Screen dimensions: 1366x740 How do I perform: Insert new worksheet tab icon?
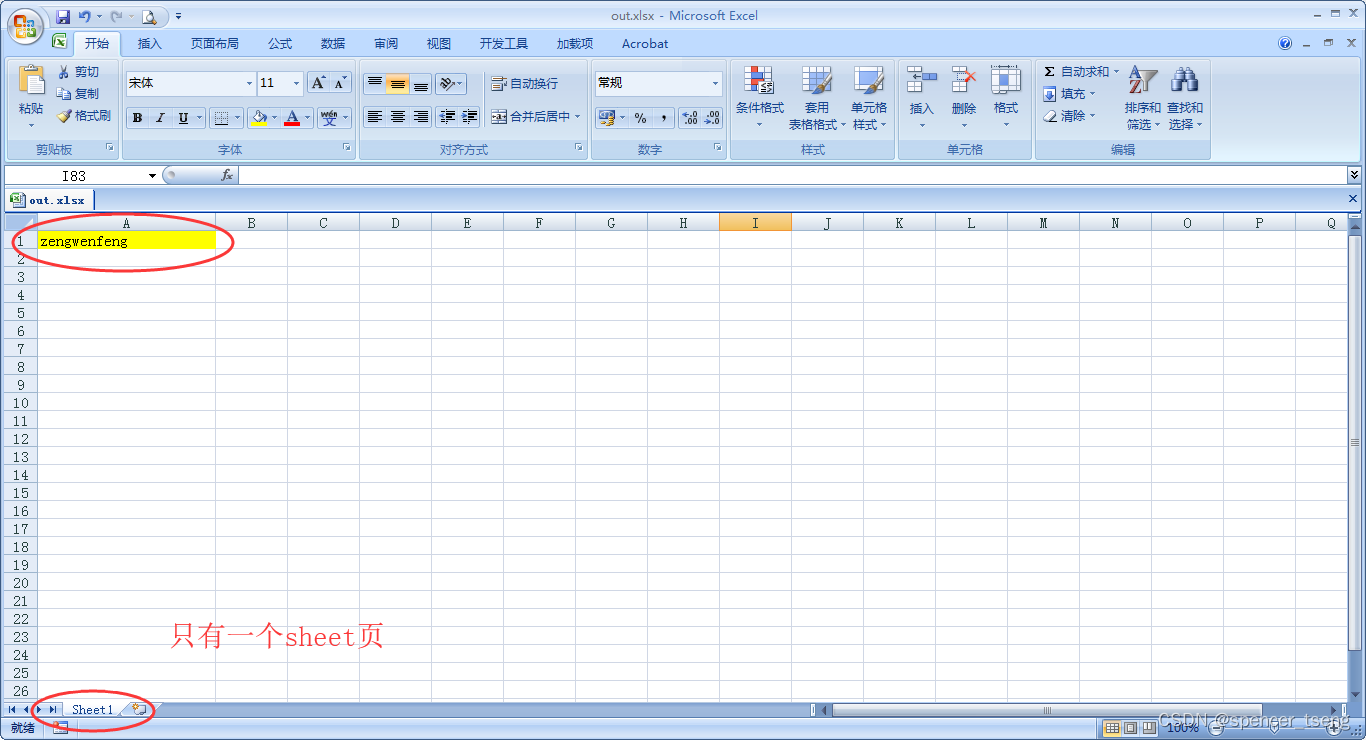click(139, 709)
